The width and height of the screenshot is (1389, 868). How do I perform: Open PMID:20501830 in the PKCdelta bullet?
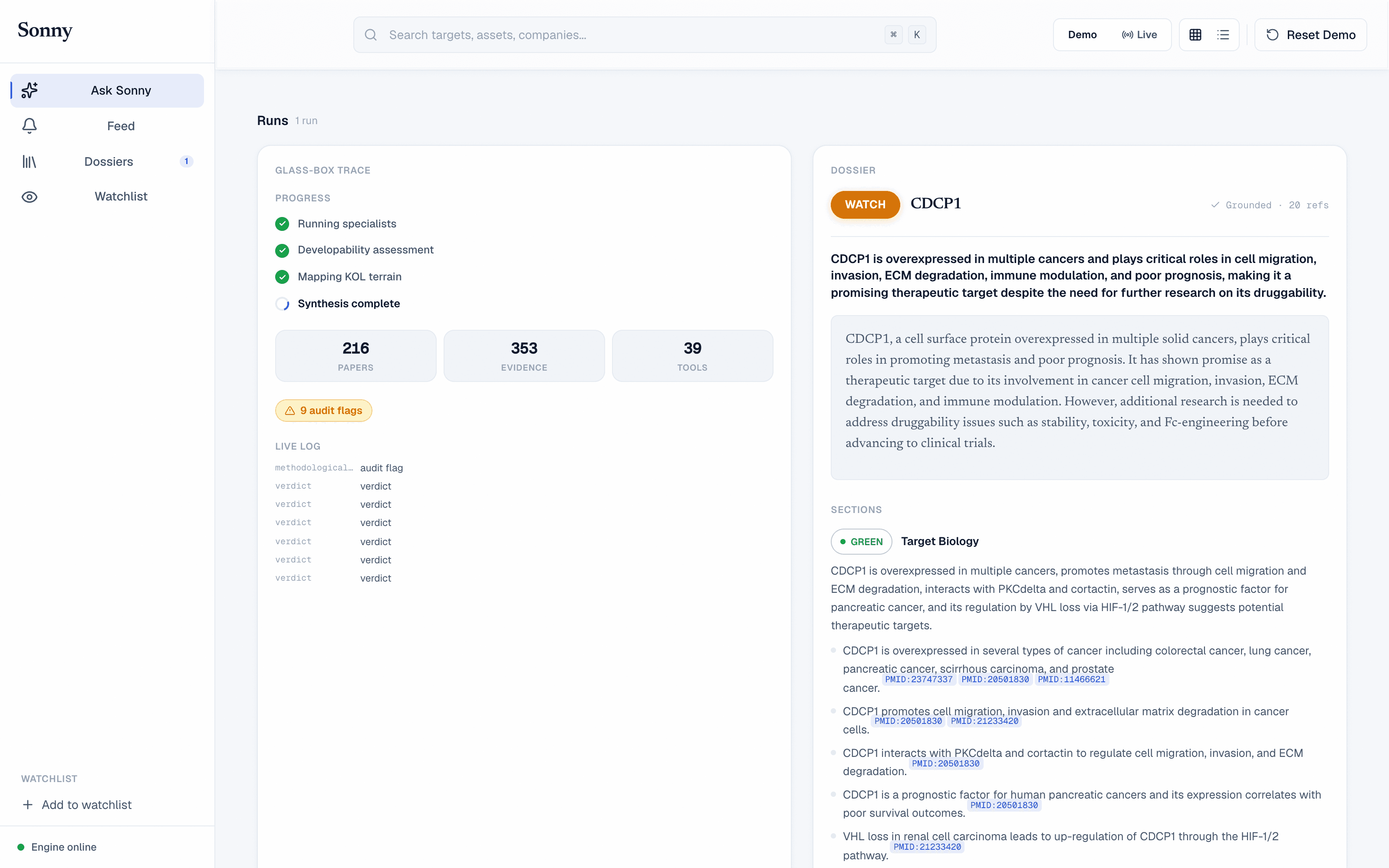click(945, 764)
